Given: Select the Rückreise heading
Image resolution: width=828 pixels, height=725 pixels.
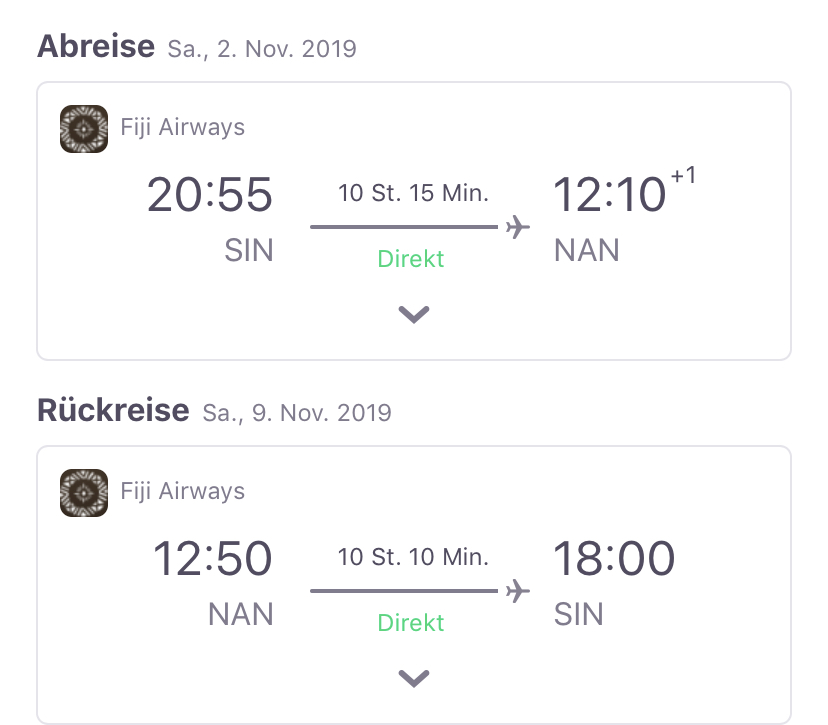Looking at the screenshot, I should [113, 410].
